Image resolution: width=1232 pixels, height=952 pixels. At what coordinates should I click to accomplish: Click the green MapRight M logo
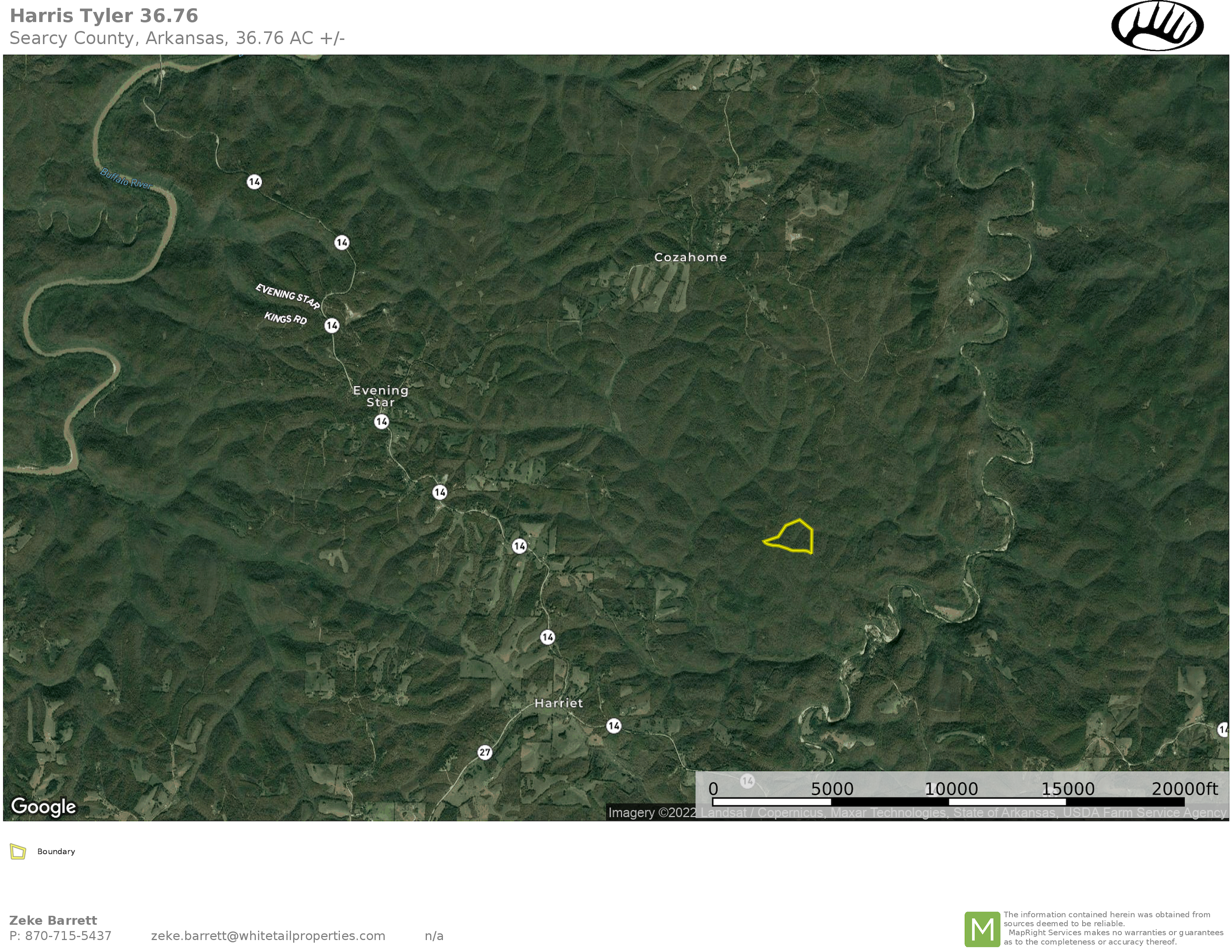pos(982,929)
